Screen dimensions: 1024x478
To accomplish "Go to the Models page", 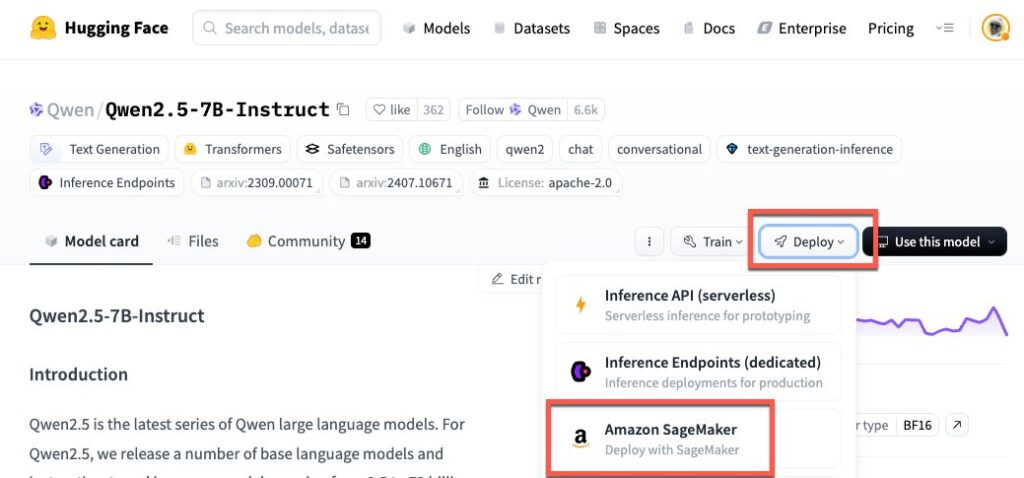I will pyautogui.click(x=436, y=28).
